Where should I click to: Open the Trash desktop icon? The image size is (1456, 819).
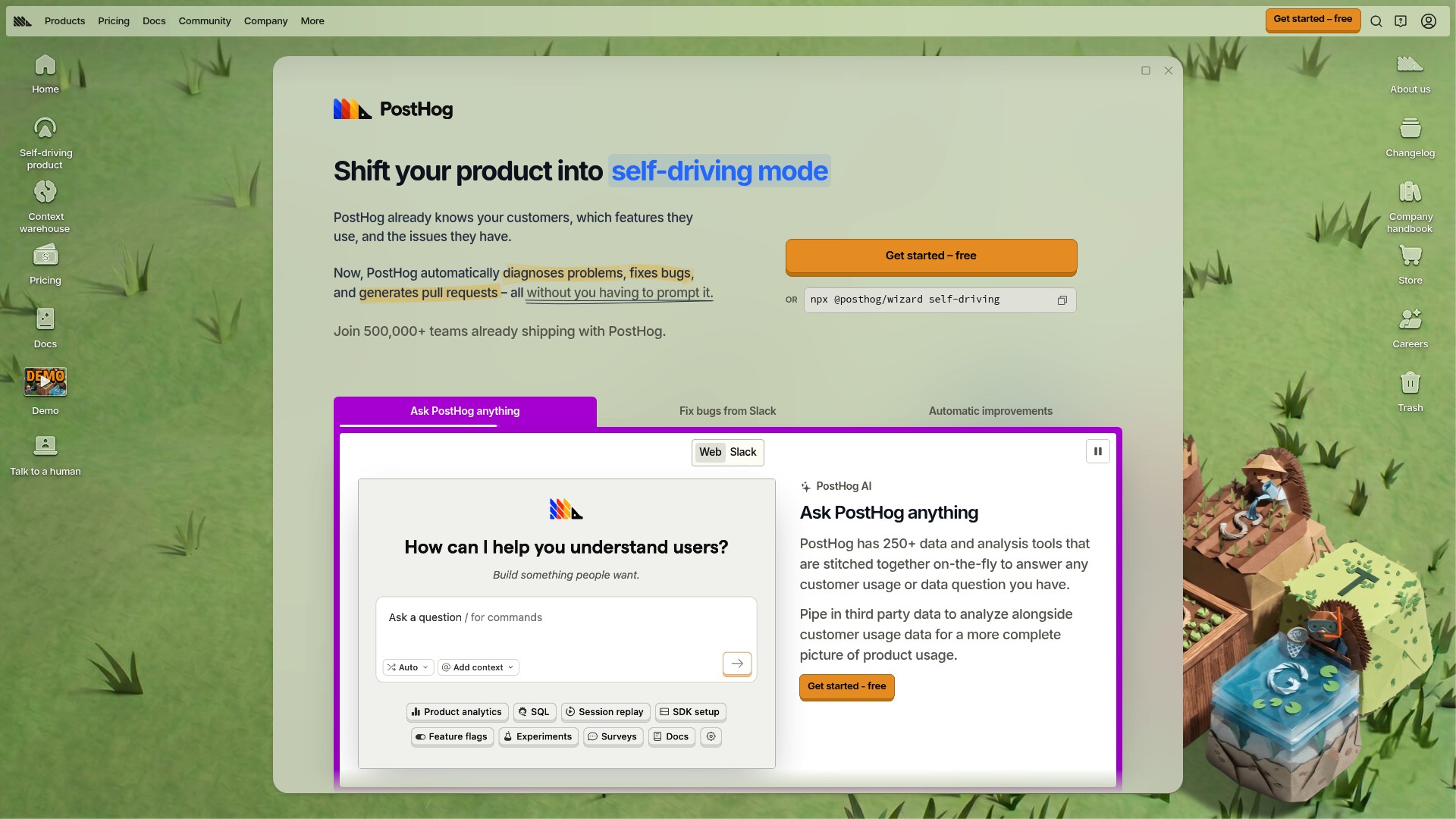point(1410,392)
